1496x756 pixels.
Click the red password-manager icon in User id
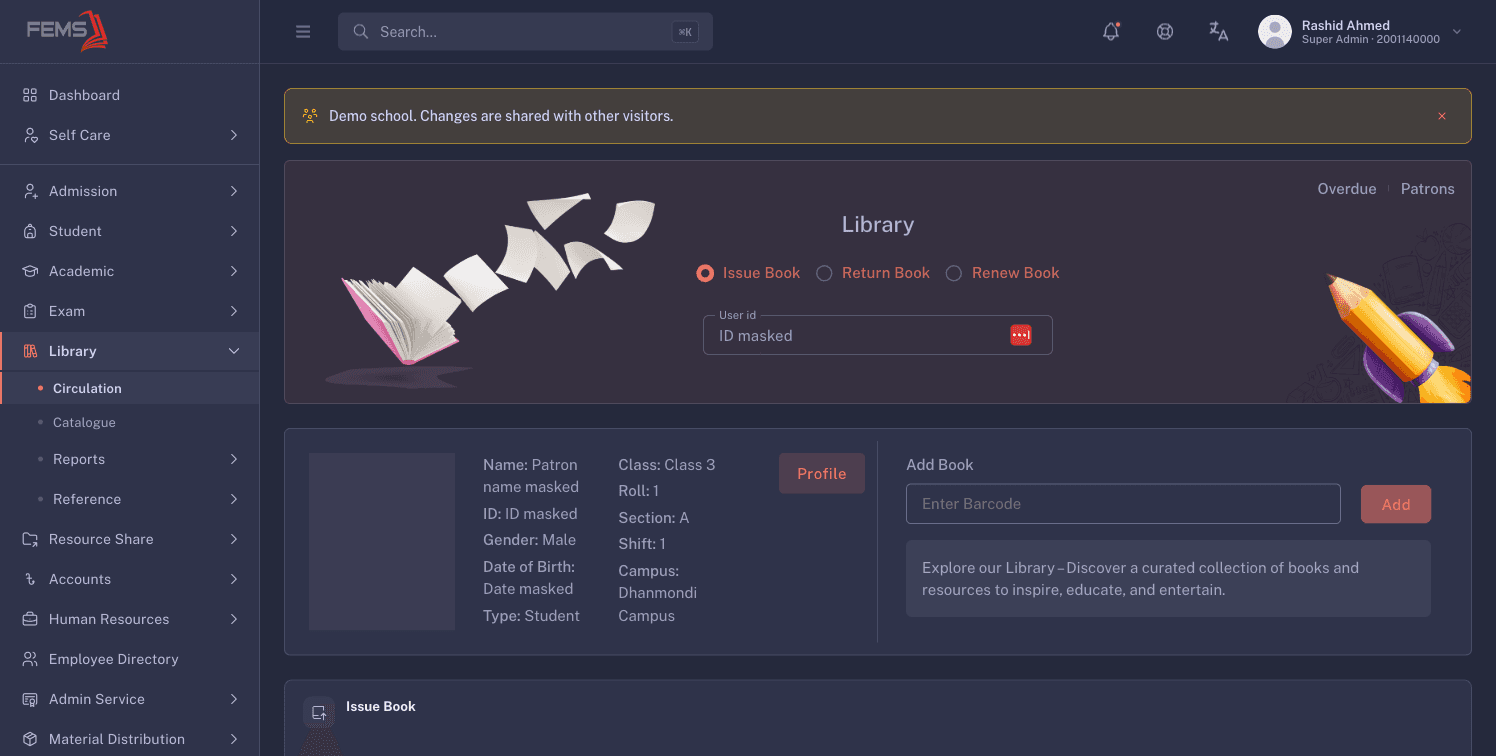[1021, 336]
